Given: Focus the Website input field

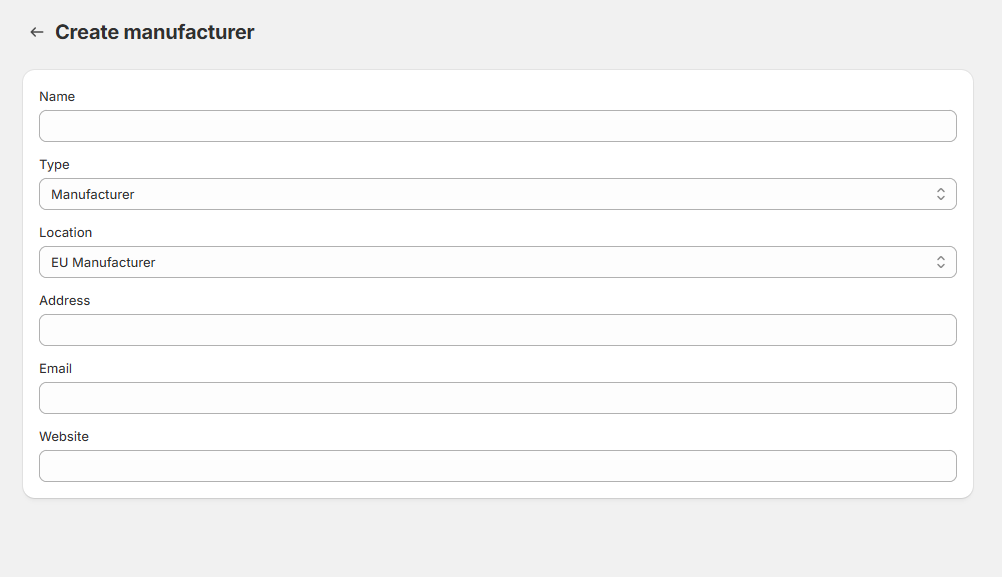Looking at the screenshot, I should pyautogui.click(x=498, y=466).
